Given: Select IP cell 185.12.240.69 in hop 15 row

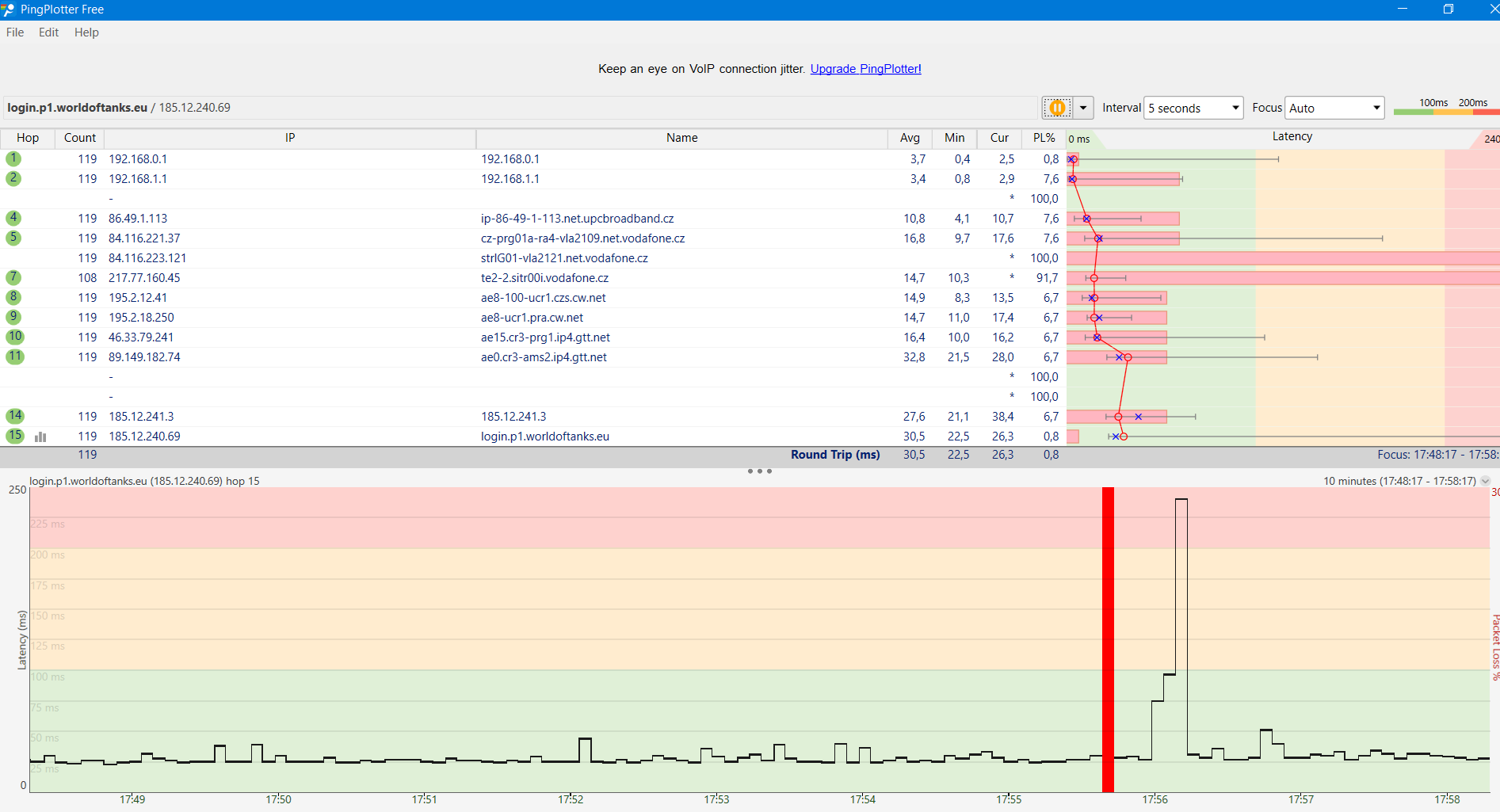Looking at the screenshot, I should (x=144, y=436).
